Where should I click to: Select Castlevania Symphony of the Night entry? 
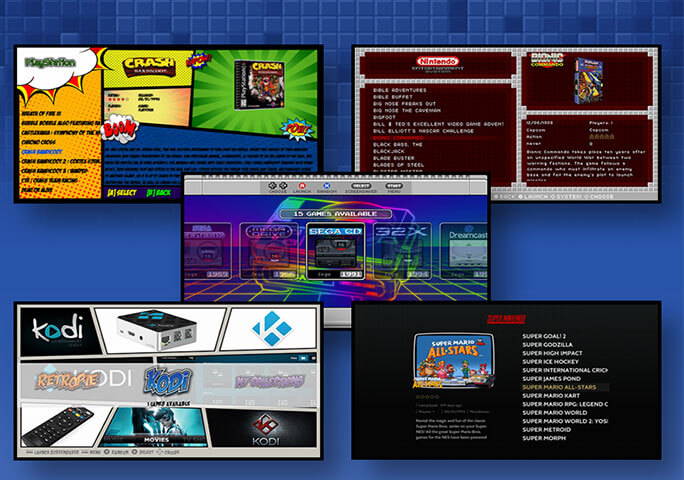(61, 133)
